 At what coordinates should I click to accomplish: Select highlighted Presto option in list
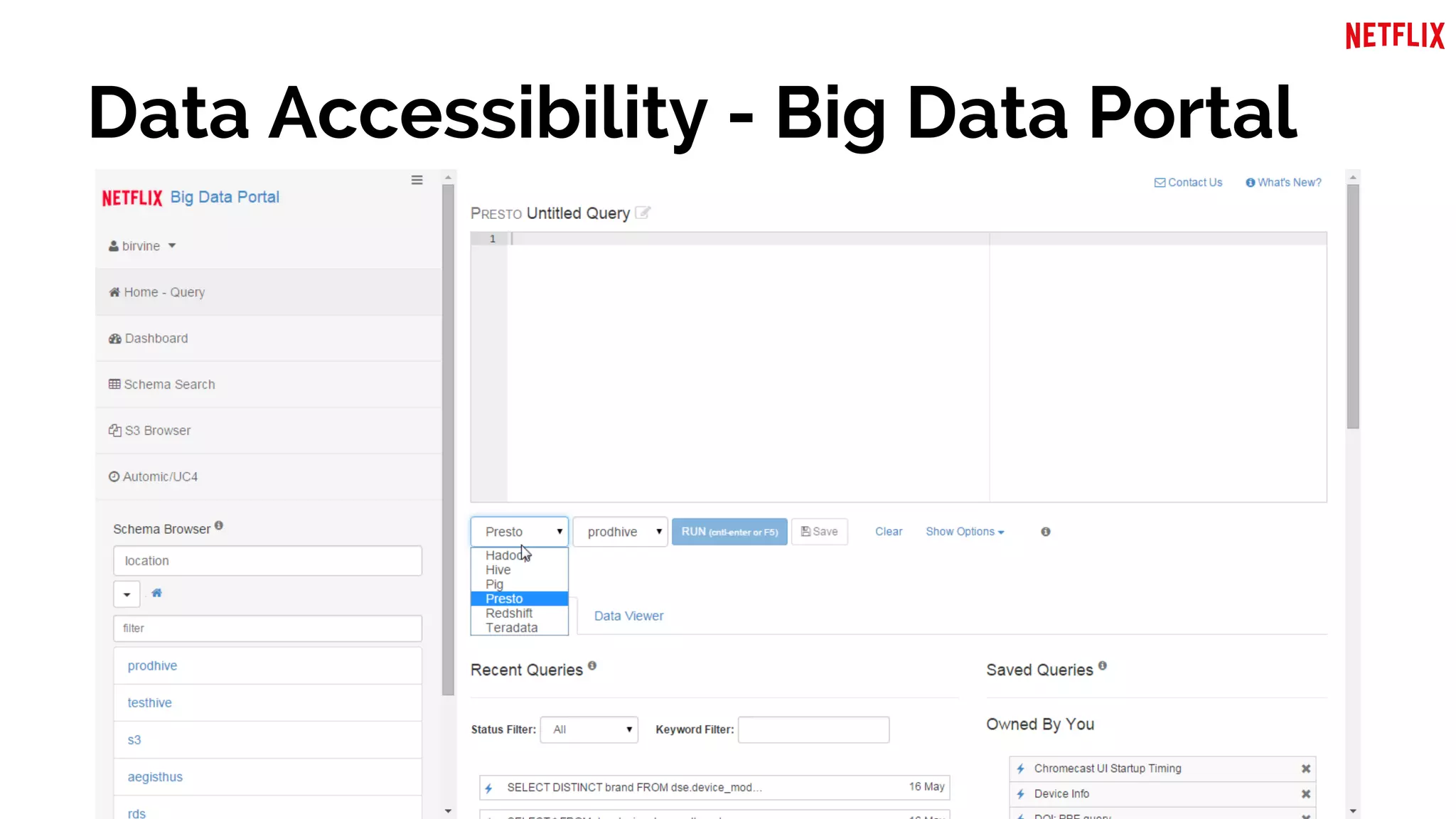[520, 599]
